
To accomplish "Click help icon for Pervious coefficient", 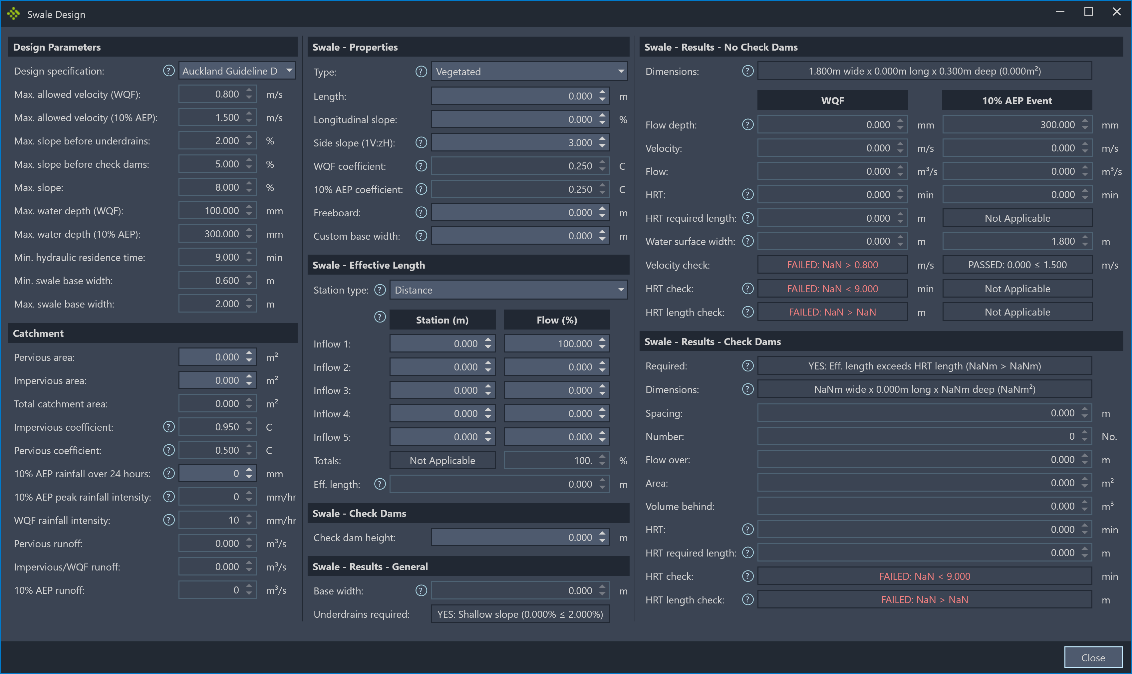I will tap(168, 450).
